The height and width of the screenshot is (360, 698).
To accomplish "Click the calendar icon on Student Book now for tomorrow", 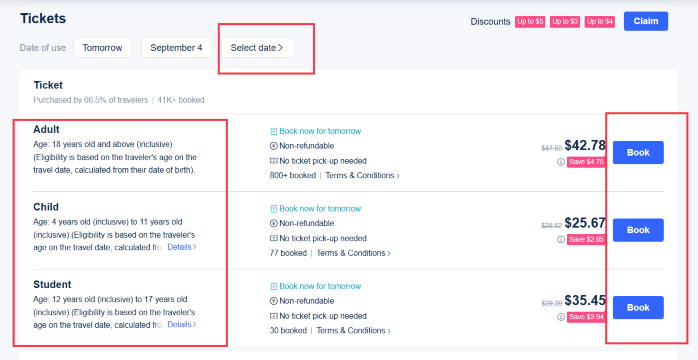I will click(274, 286).
